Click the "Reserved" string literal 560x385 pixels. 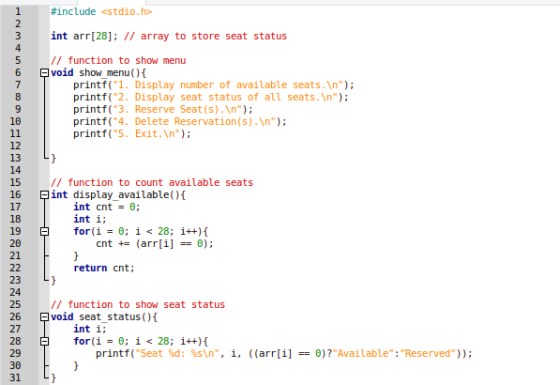[428, 354]
